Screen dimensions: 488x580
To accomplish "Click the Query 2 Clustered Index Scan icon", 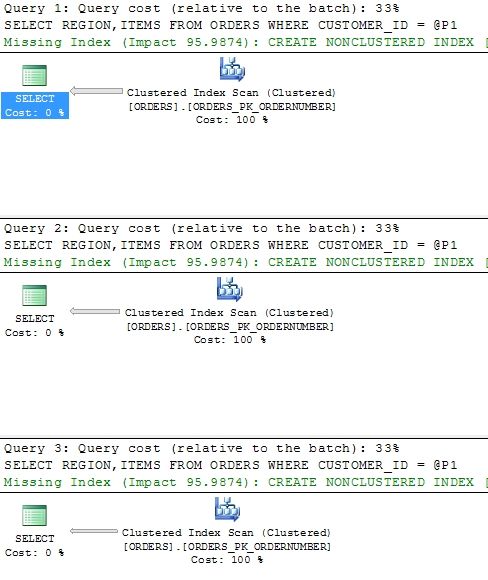I will [x=230, y=289].
